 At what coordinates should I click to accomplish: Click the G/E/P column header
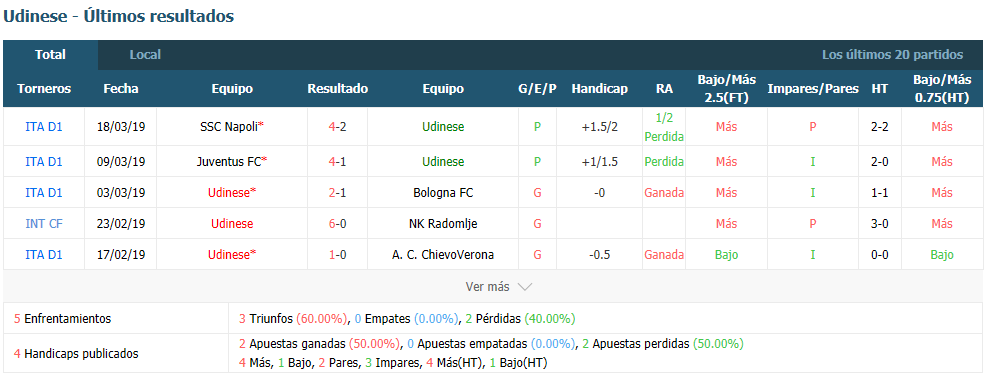(537, 89)
